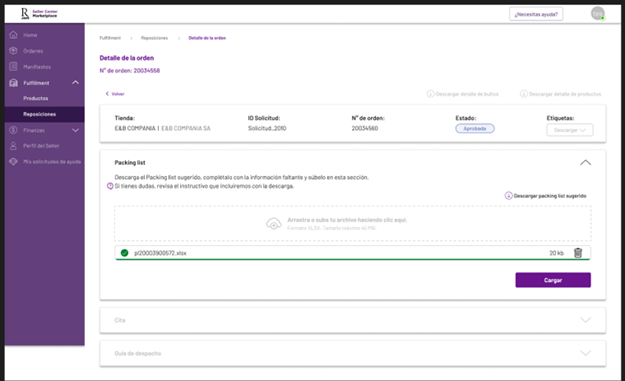Click the 20 kb file size
The width and height of the screenshot is (625, 381).
[556, 253]
